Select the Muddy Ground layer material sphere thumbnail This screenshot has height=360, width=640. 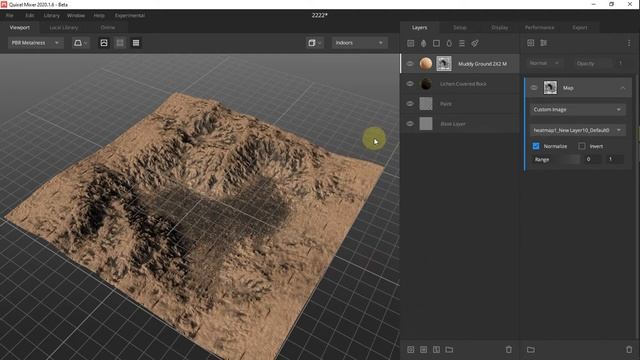426,64
